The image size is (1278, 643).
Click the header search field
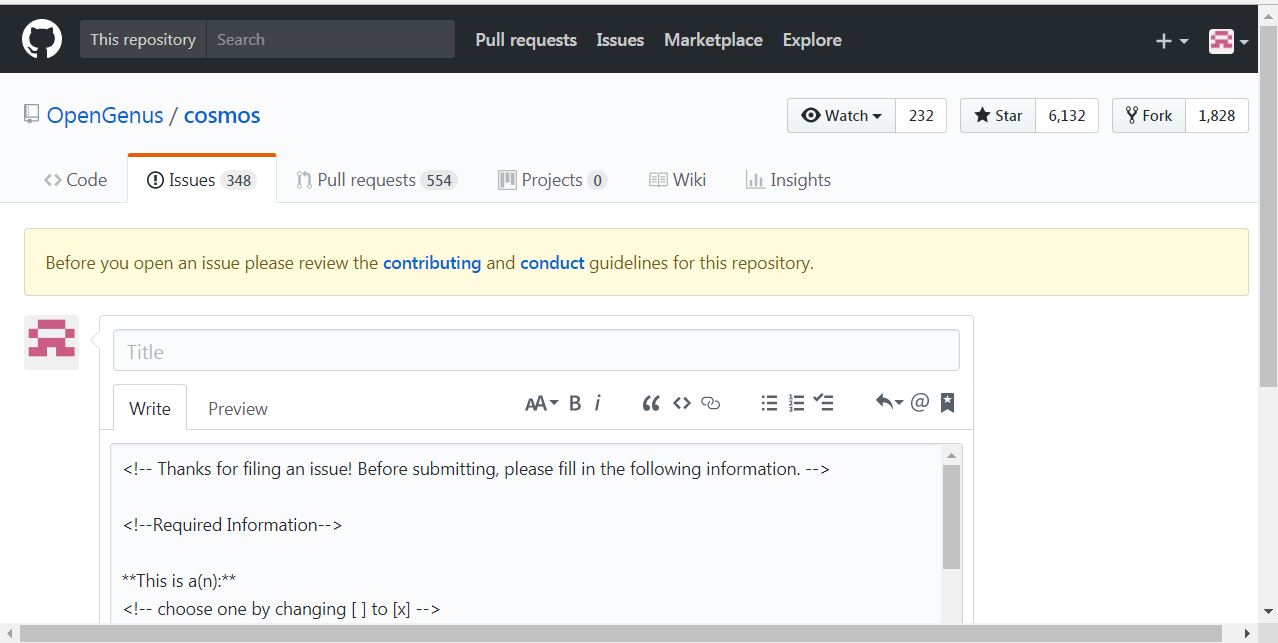click(x=330, y=40)
